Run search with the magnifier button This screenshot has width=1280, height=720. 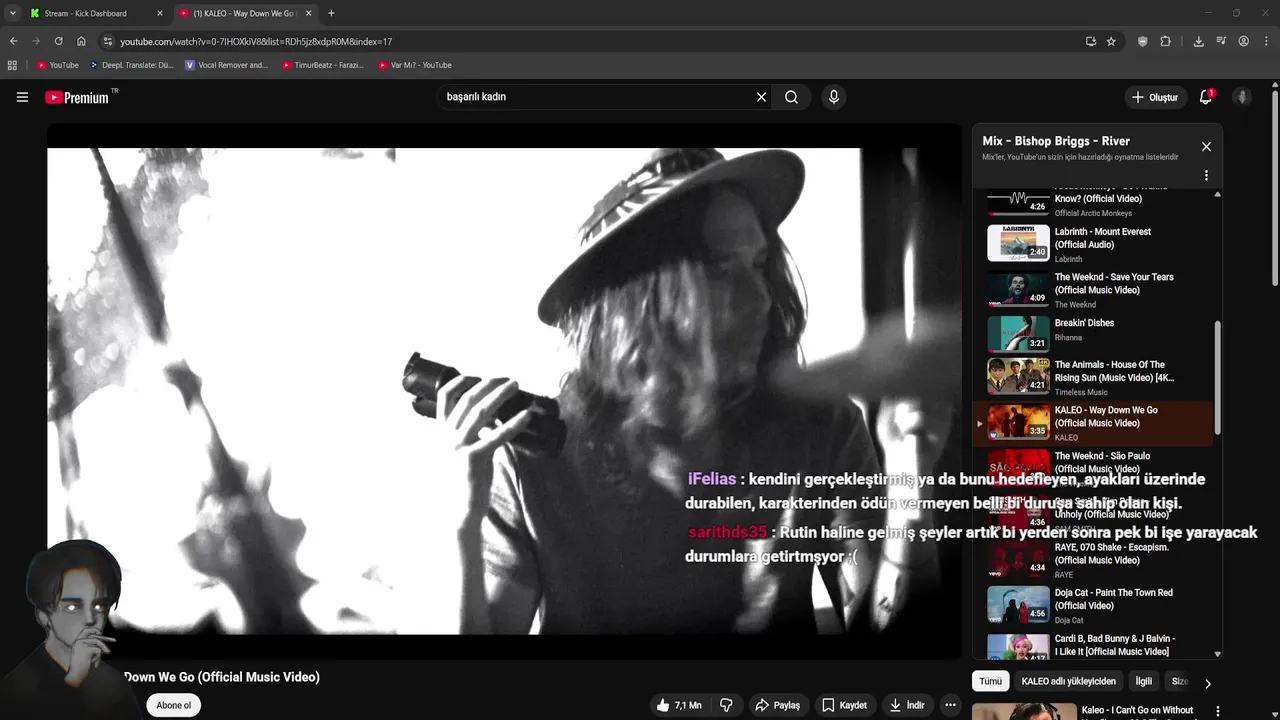pos(791,97)
